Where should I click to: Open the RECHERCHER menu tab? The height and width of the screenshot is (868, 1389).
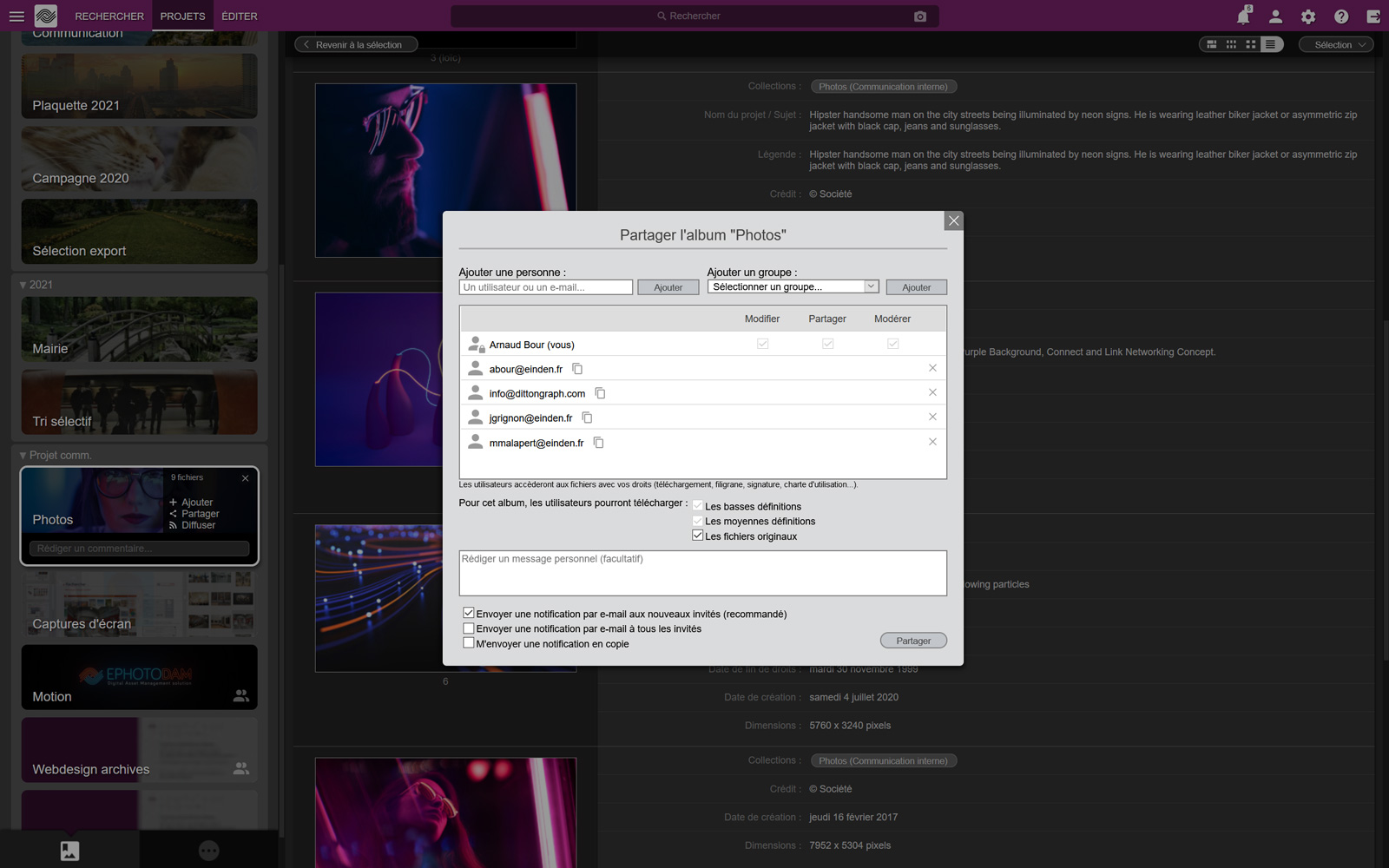pos(109,16)
